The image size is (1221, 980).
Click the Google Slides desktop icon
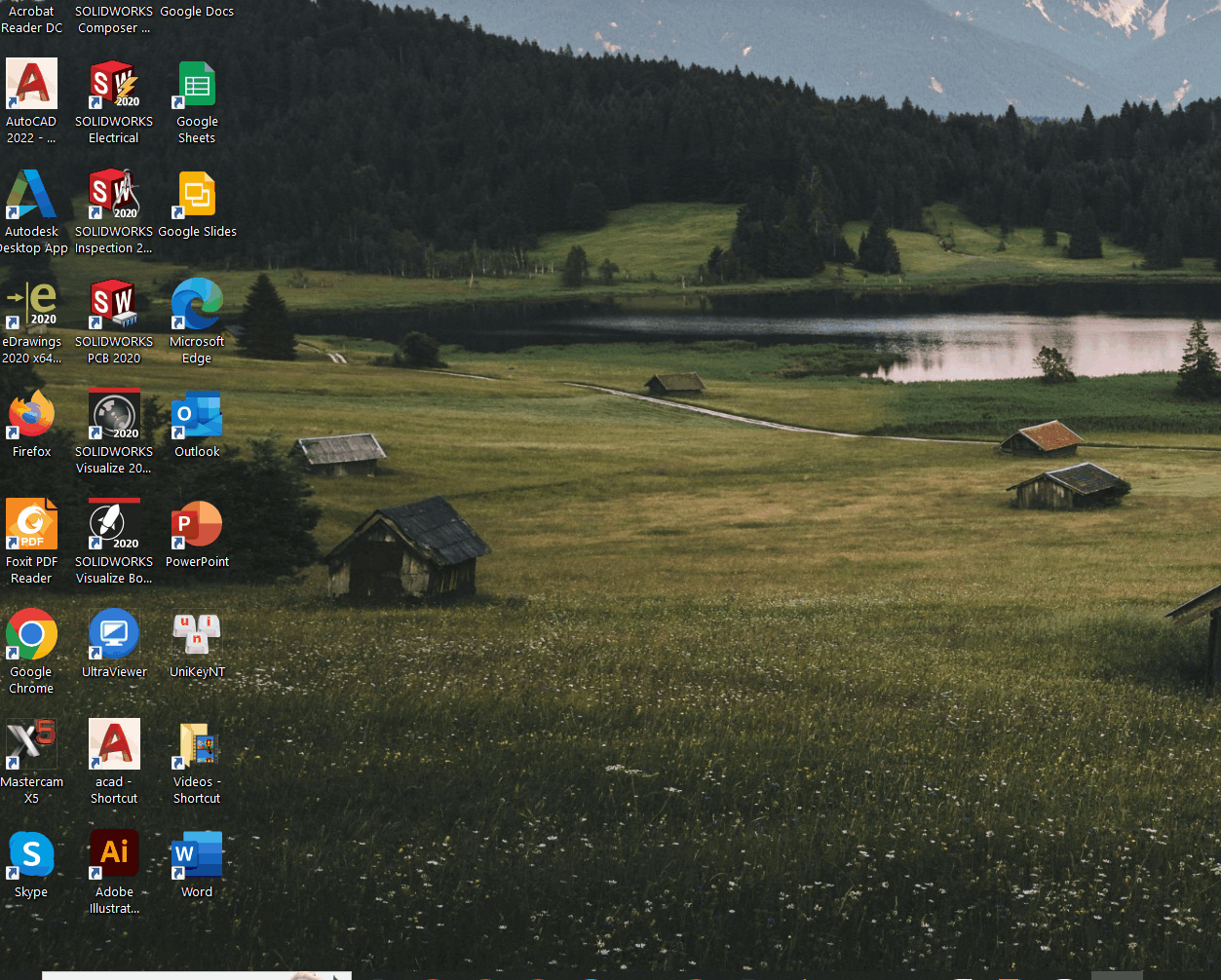click(197, 195)
